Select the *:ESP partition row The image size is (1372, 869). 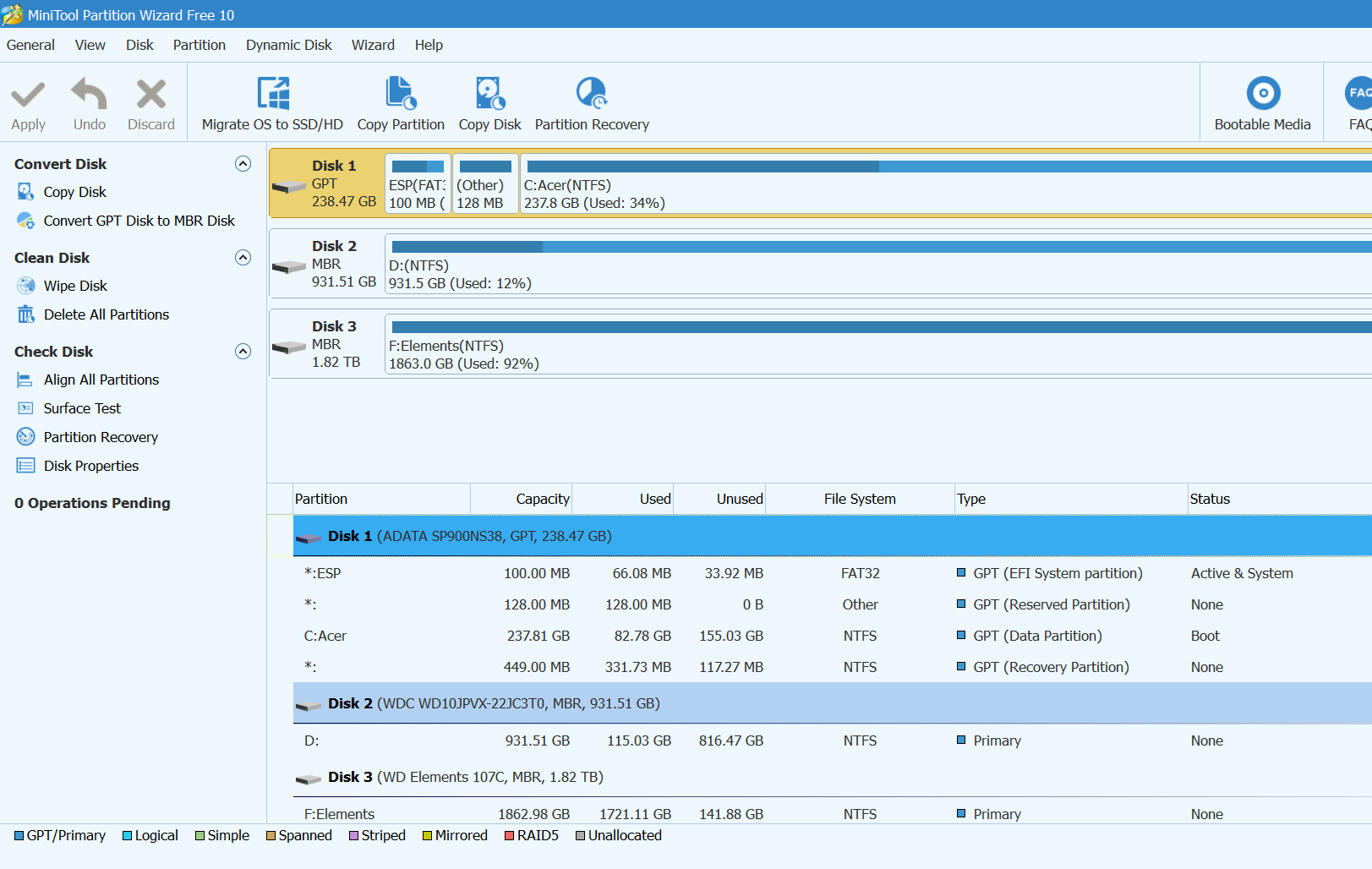click(x=833, y=573)
